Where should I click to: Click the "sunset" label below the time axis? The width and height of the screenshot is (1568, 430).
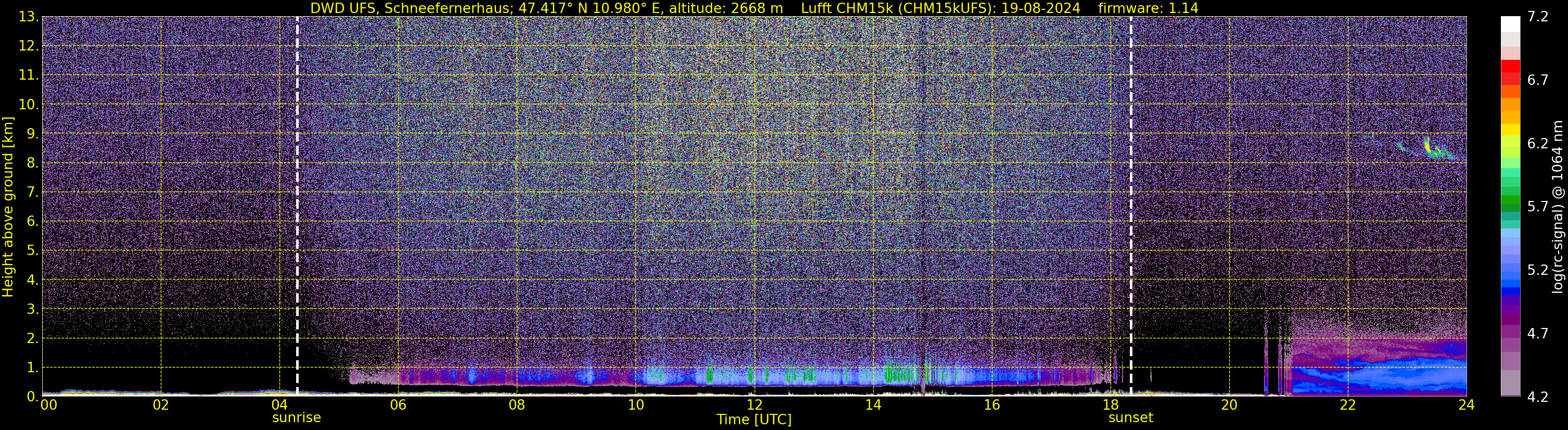[1131, 418]
